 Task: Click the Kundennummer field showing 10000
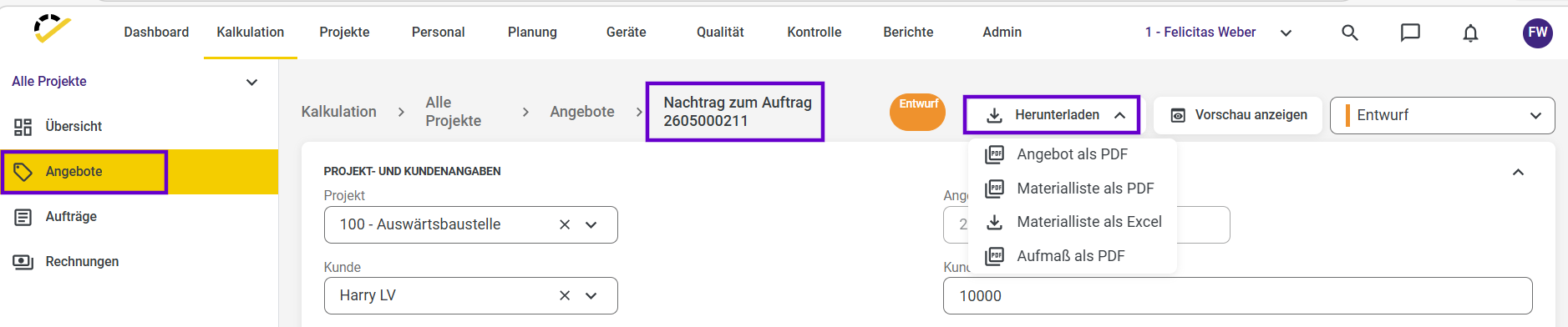1237,295
